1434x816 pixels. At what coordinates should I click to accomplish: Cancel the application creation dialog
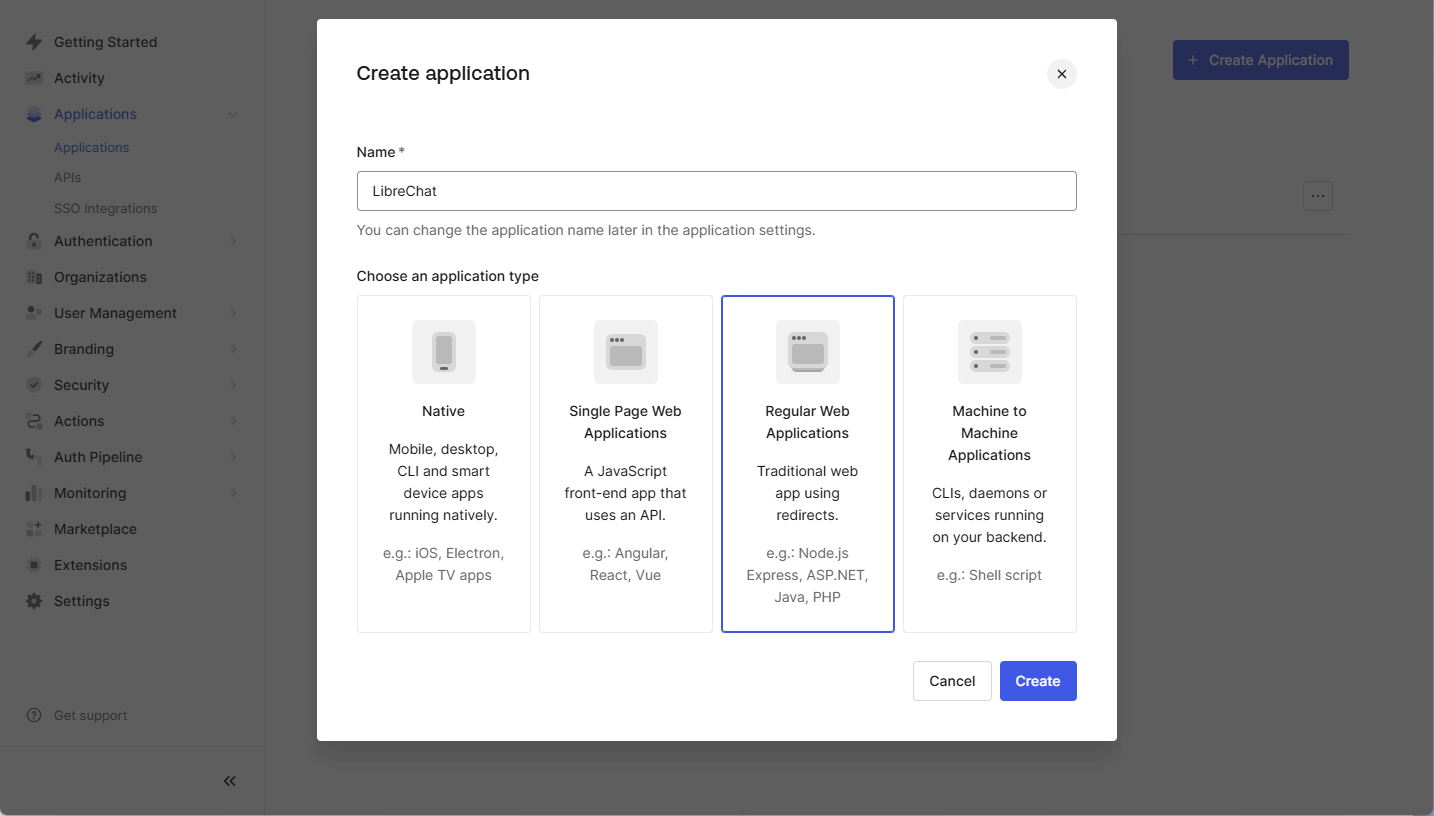[951, 681]
